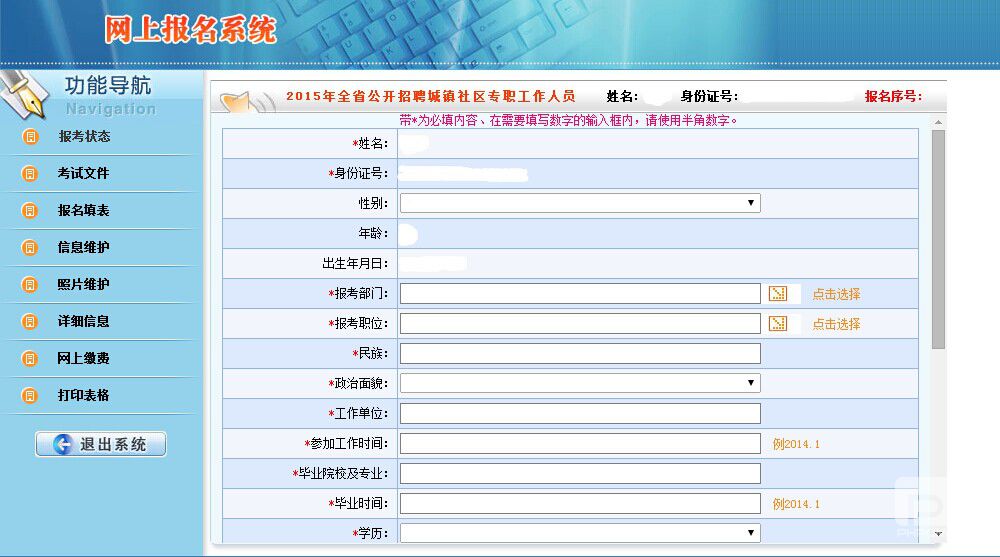Click the icon next to 信息维护
1000x557 pixels.
click(30, 248)
